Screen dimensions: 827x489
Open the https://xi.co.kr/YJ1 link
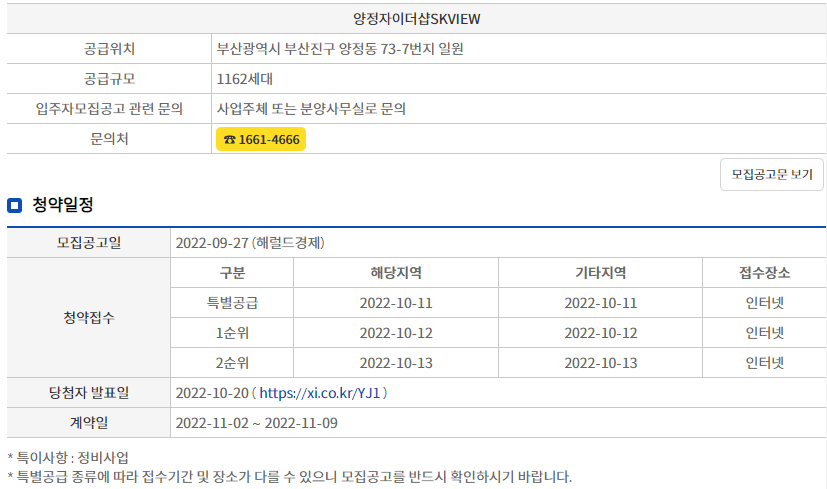(x=320, y=393)
